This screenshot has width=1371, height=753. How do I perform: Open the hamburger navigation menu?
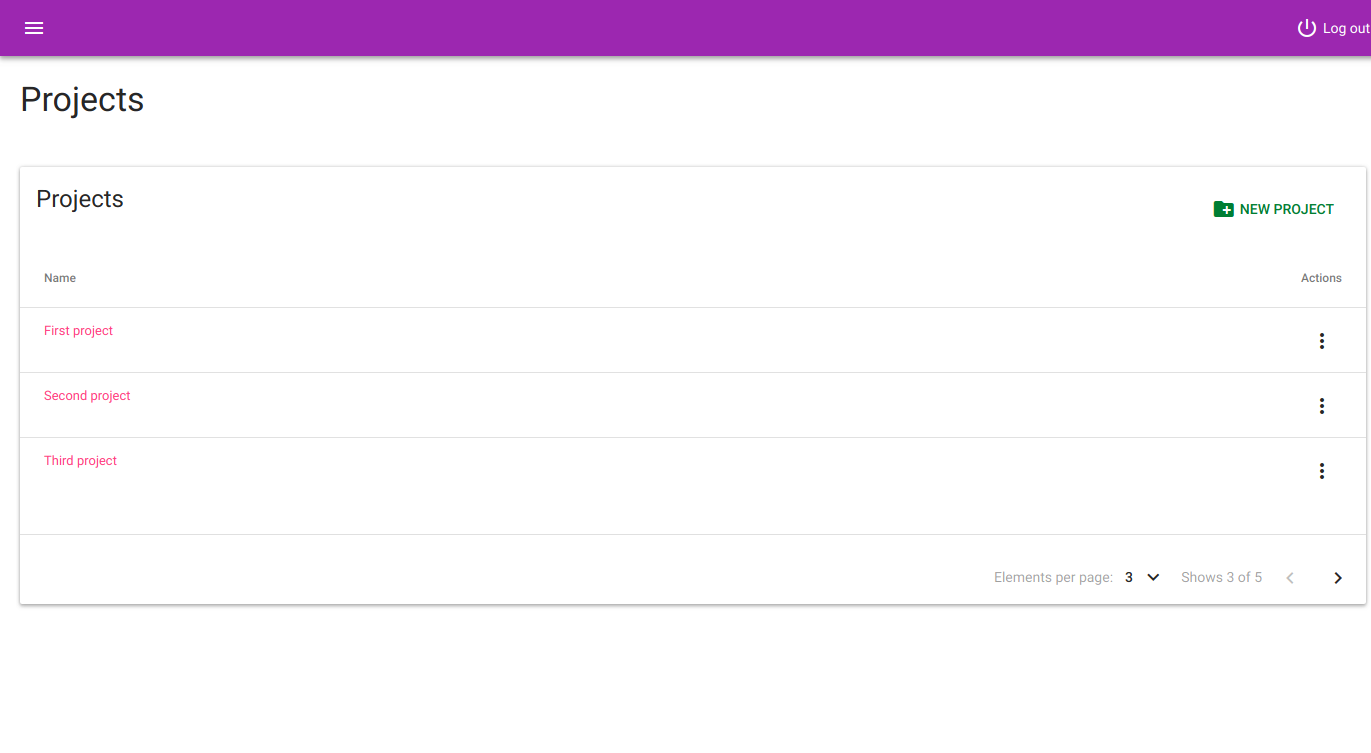[34, 28]
